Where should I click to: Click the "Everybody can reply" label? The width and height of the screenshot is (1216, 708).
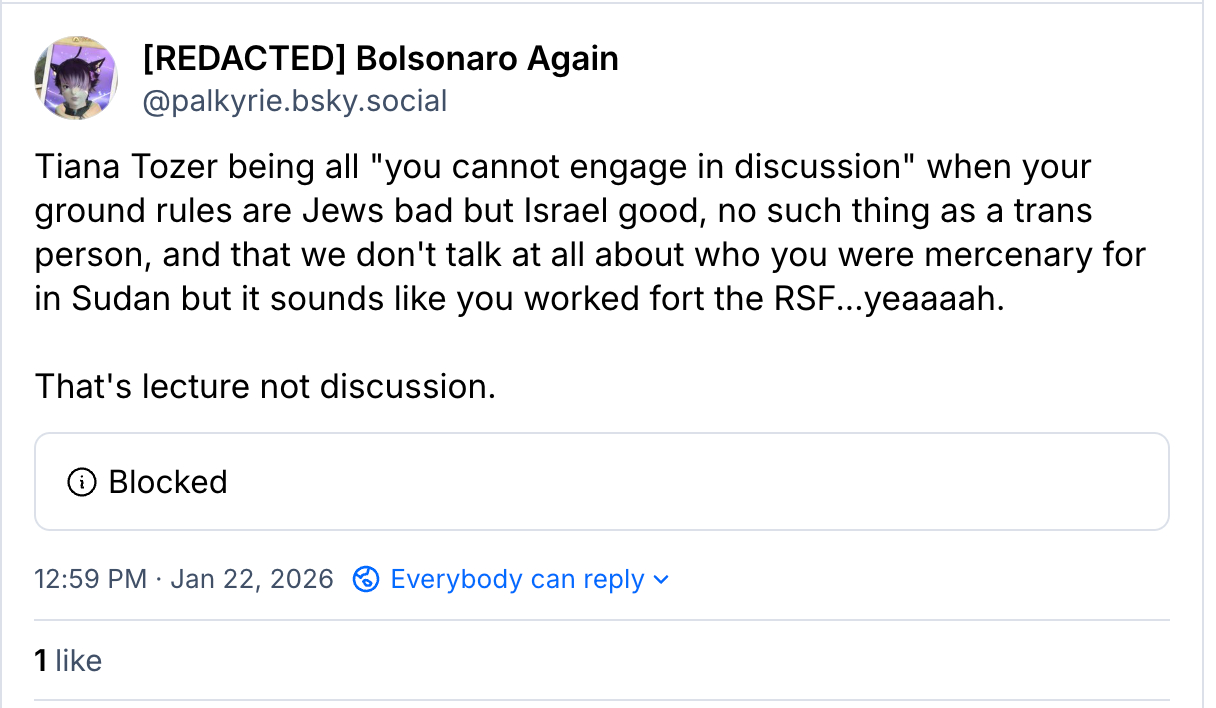tap(517, 579)
